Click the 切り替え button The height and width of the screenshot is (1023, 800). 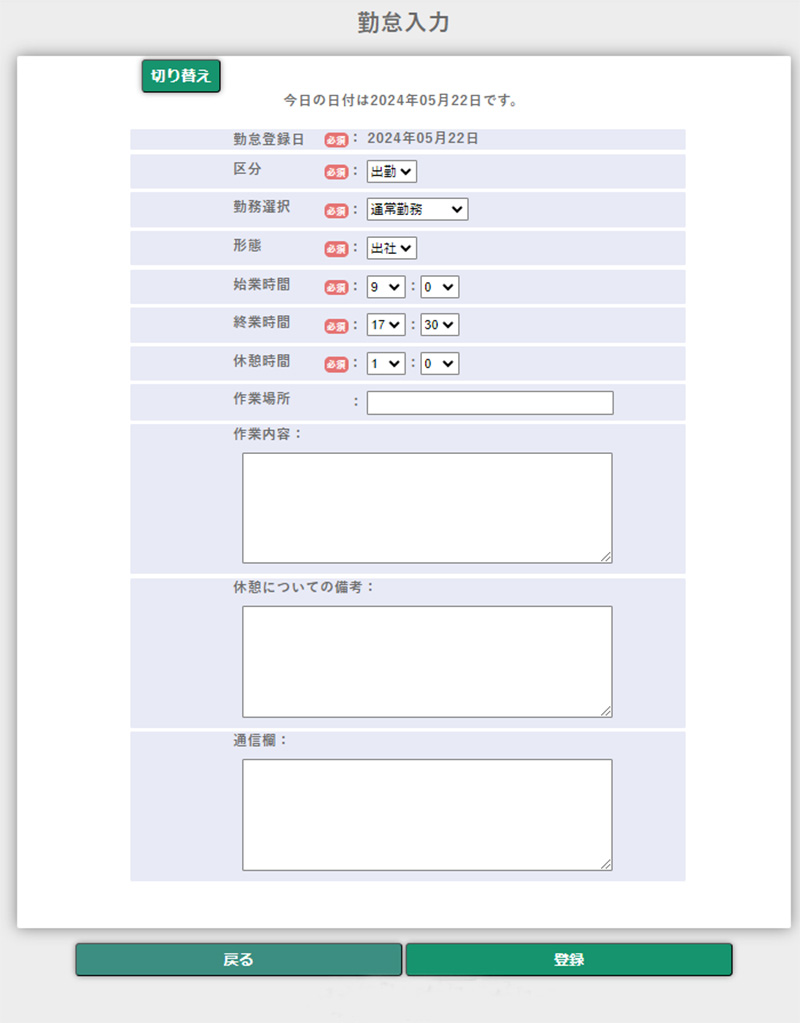(x=181, y=76)
